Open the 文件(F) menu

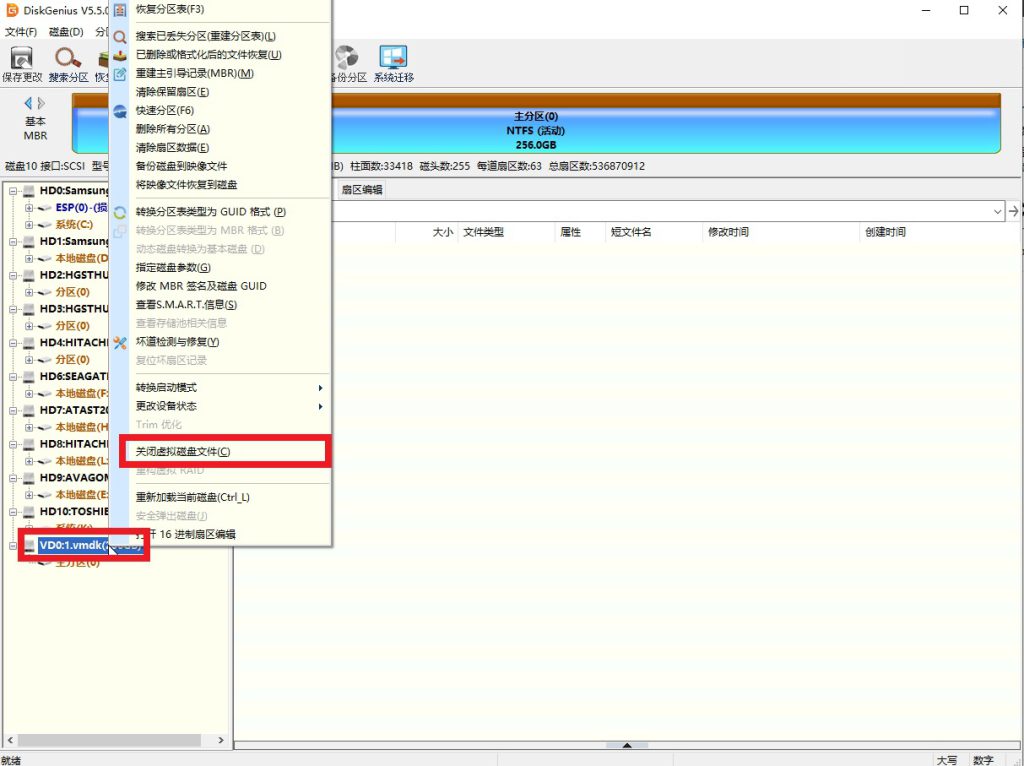[21, 32]
